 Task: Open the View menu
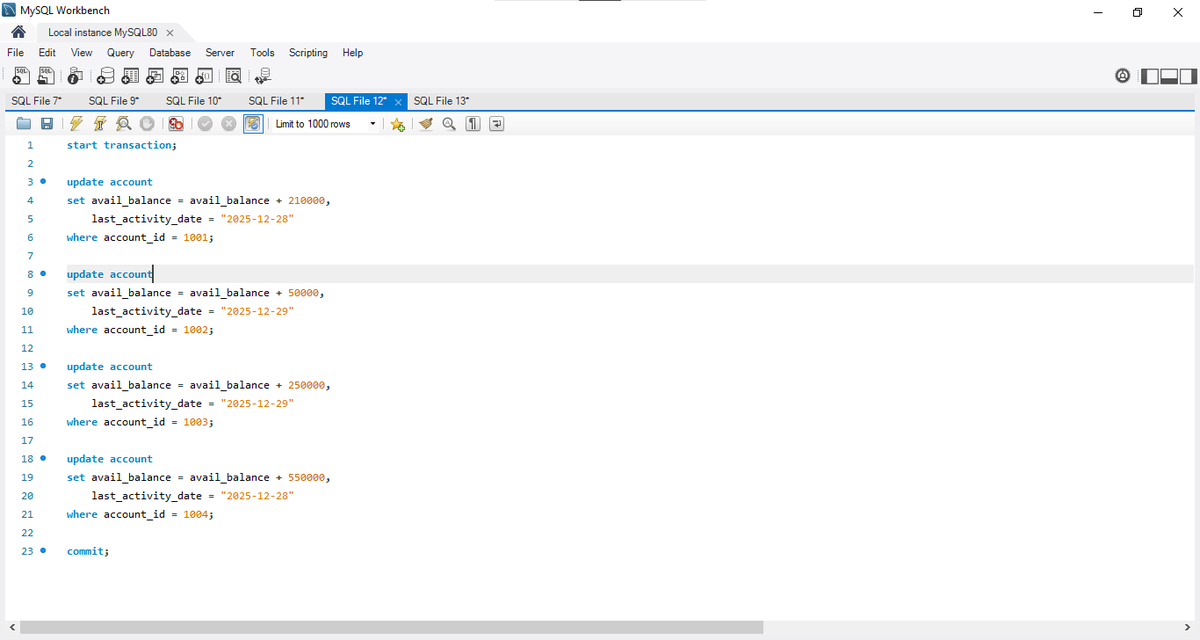tap(82, 52)
